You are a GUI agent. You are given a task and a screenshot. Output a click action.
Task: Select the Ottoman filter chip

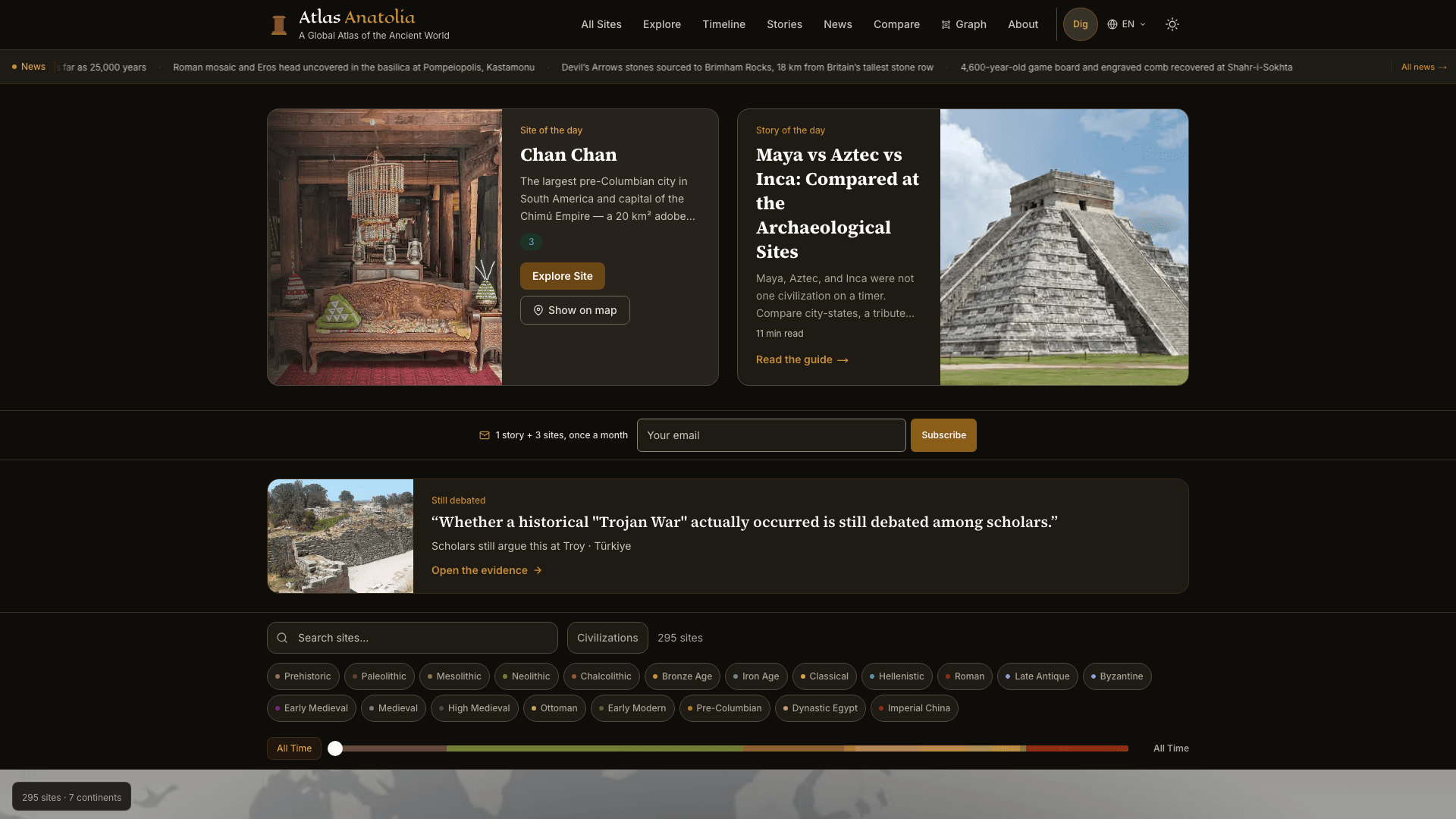(x=554, y=708)
